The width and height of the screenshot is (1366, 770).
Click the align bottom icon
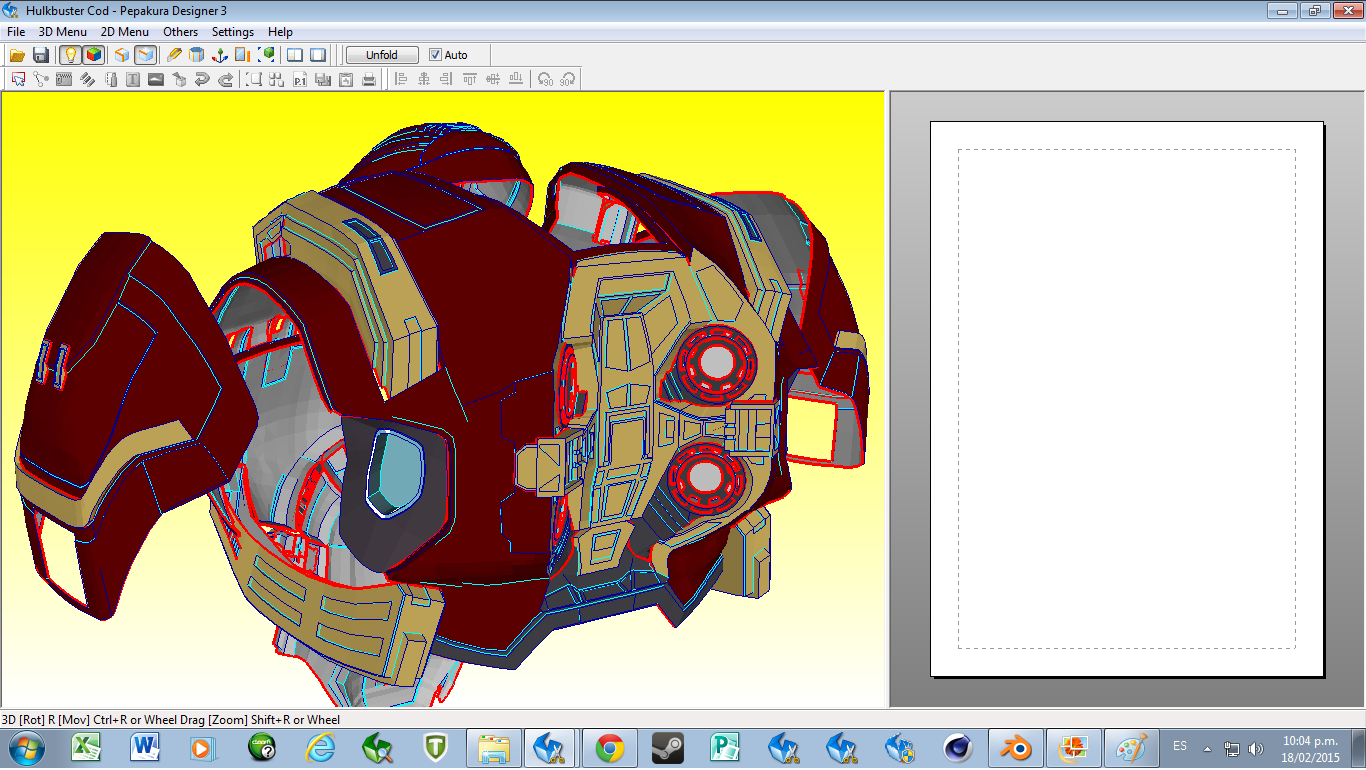coord(516,79)
